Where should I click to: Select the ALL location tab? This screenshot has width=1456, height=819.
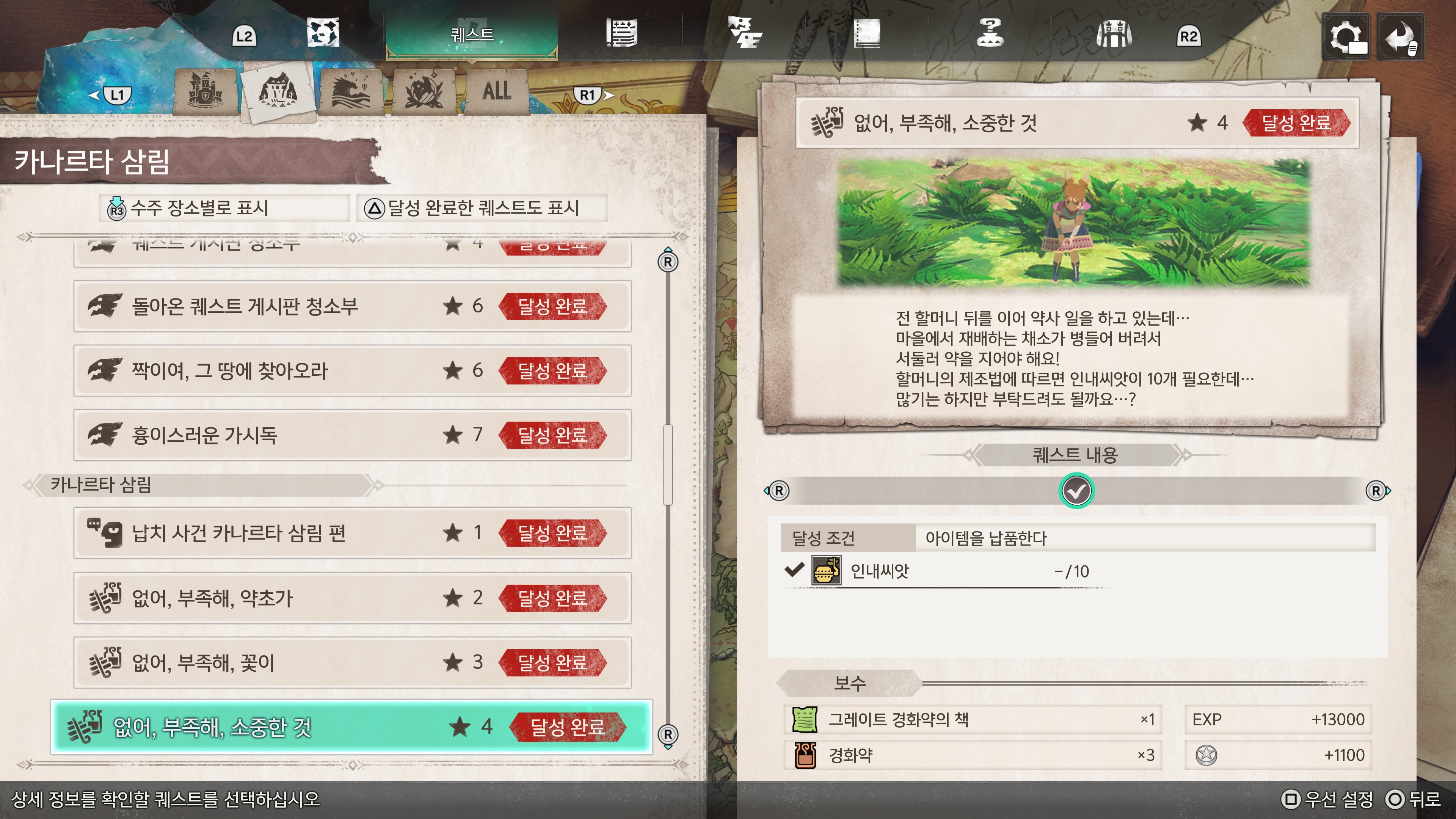pos(496,91)
